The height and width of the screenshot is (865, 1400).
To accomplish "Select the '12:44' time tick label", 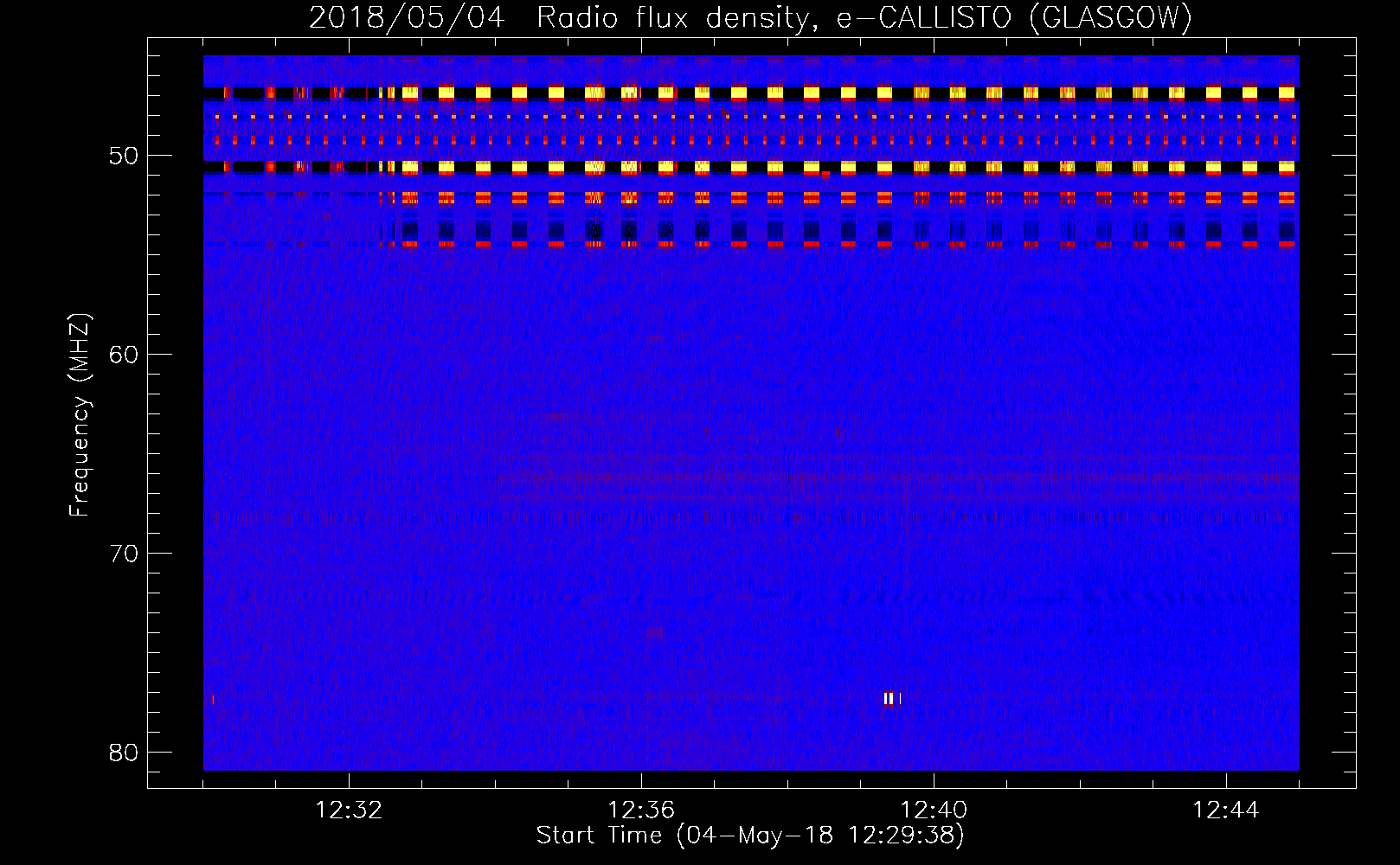I will click(x=1226, y=811).
